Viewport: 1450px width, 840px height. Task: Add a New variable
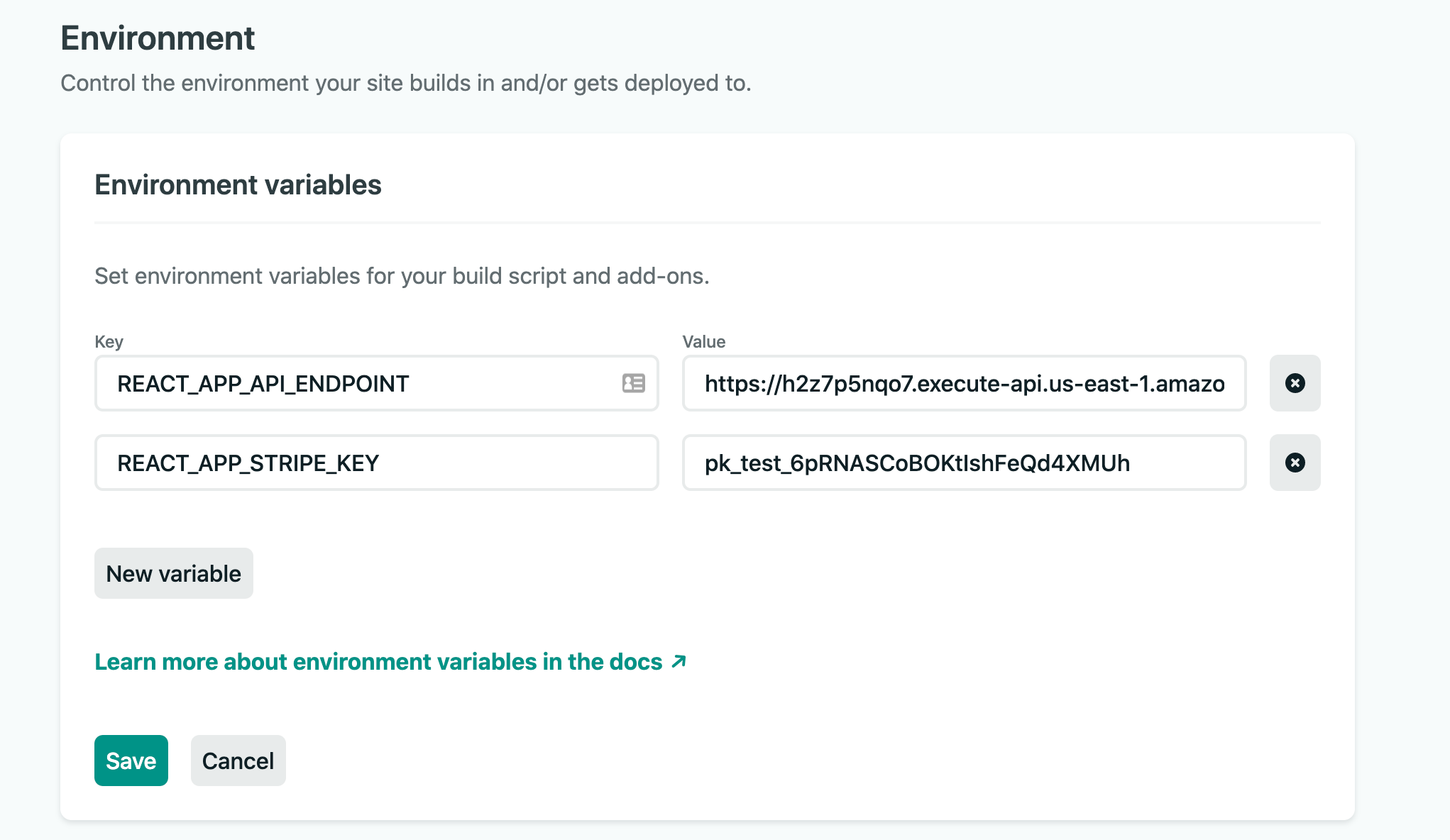point(173,573)
